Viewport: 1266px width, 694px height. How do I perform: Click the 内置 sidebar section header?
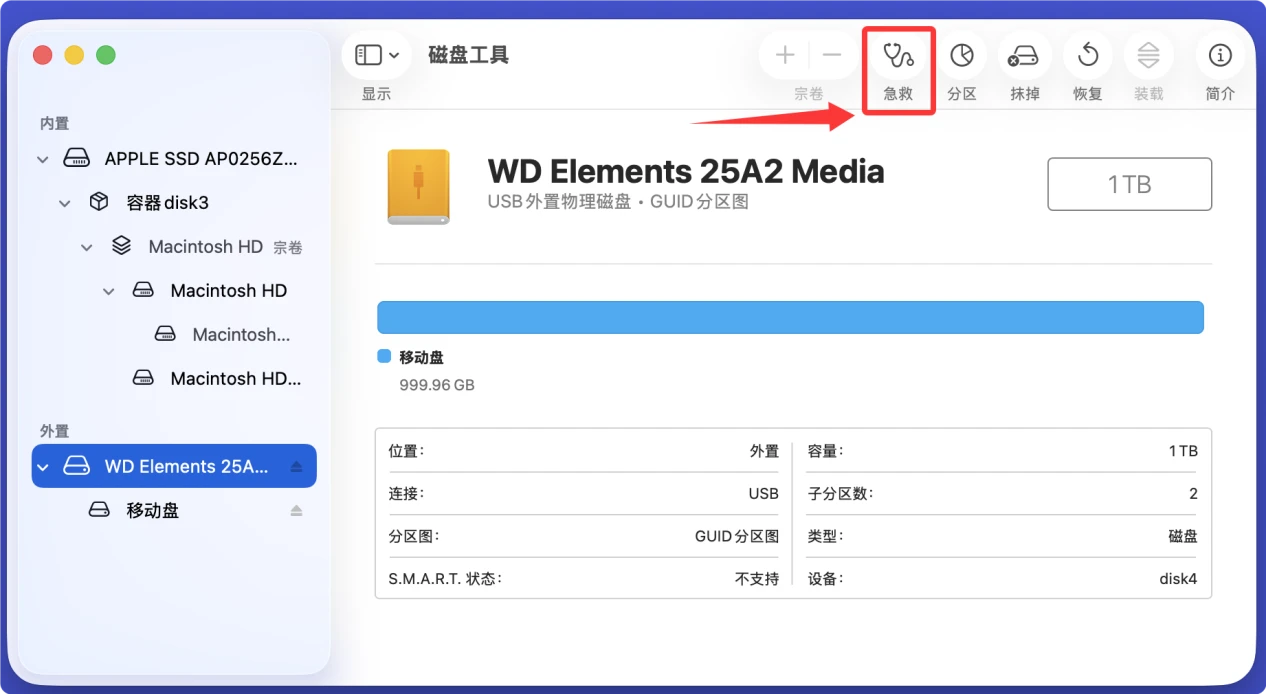(x=54, y=123)
